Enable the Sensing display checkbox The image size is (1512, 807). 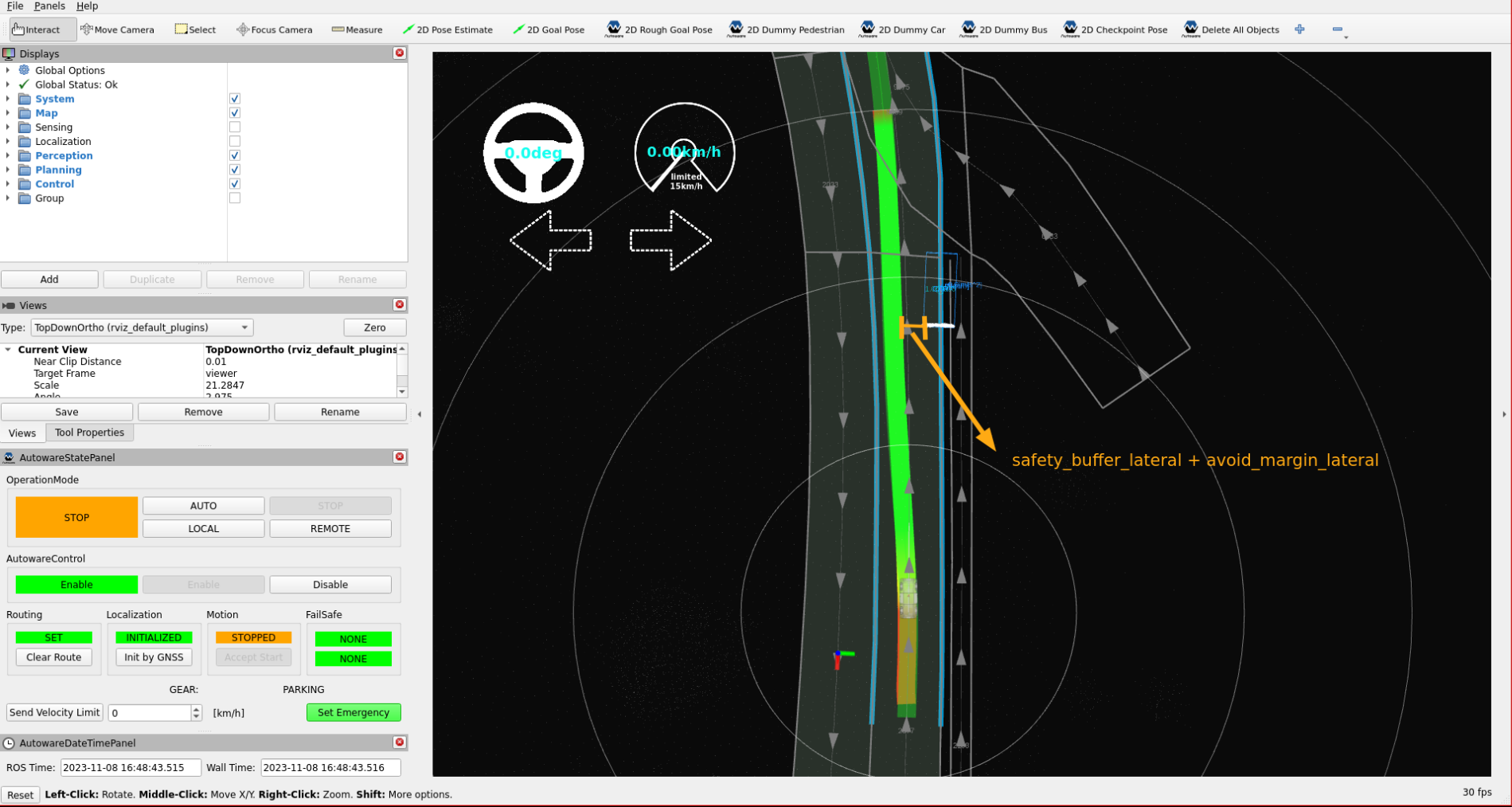point(235,127)
